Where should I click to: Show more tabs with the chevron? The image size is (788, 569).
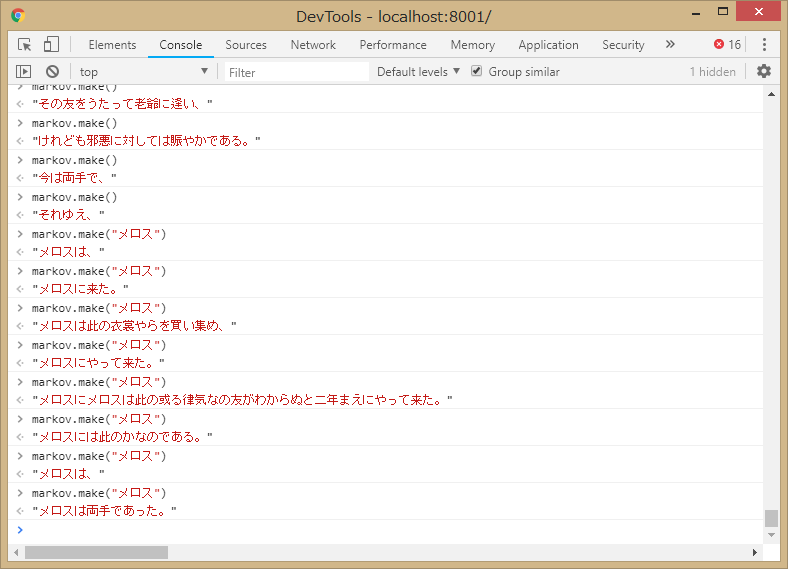(x=670, y=45)
